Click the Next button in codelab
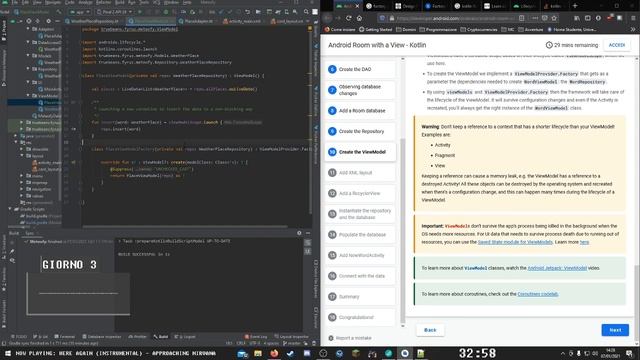This screenshot has width=640, height=360. tap(615, 330)
